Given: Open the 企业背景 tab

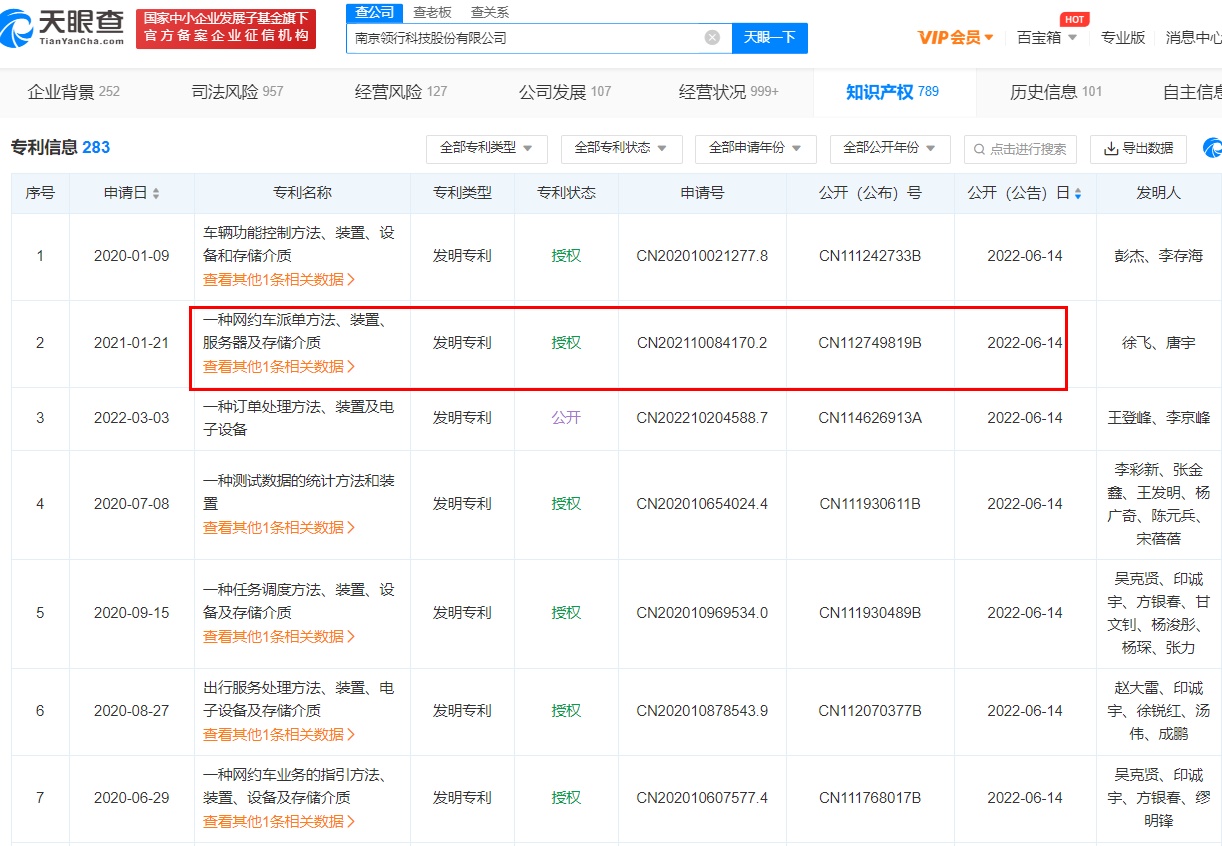Looking at the screenshot, I should (x=73, y=92).
